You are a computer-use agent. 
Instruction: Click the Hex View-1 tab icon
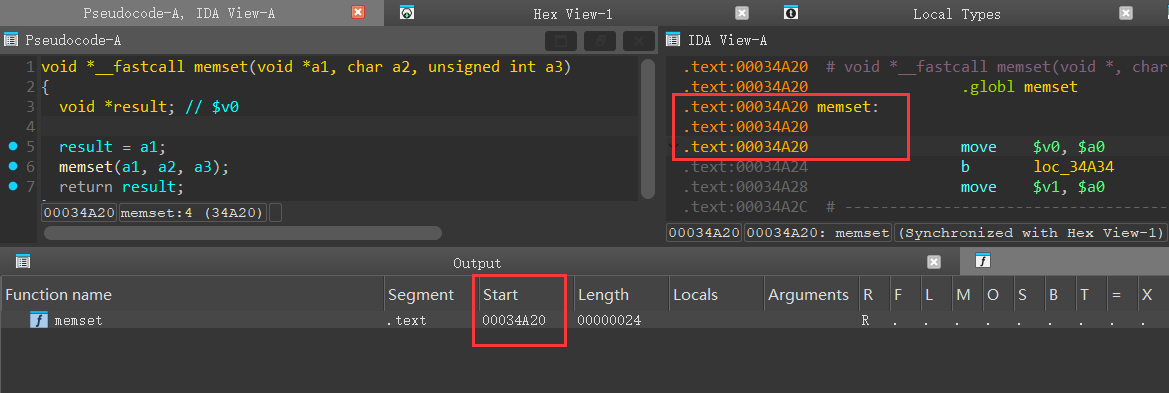pos(406,13)
